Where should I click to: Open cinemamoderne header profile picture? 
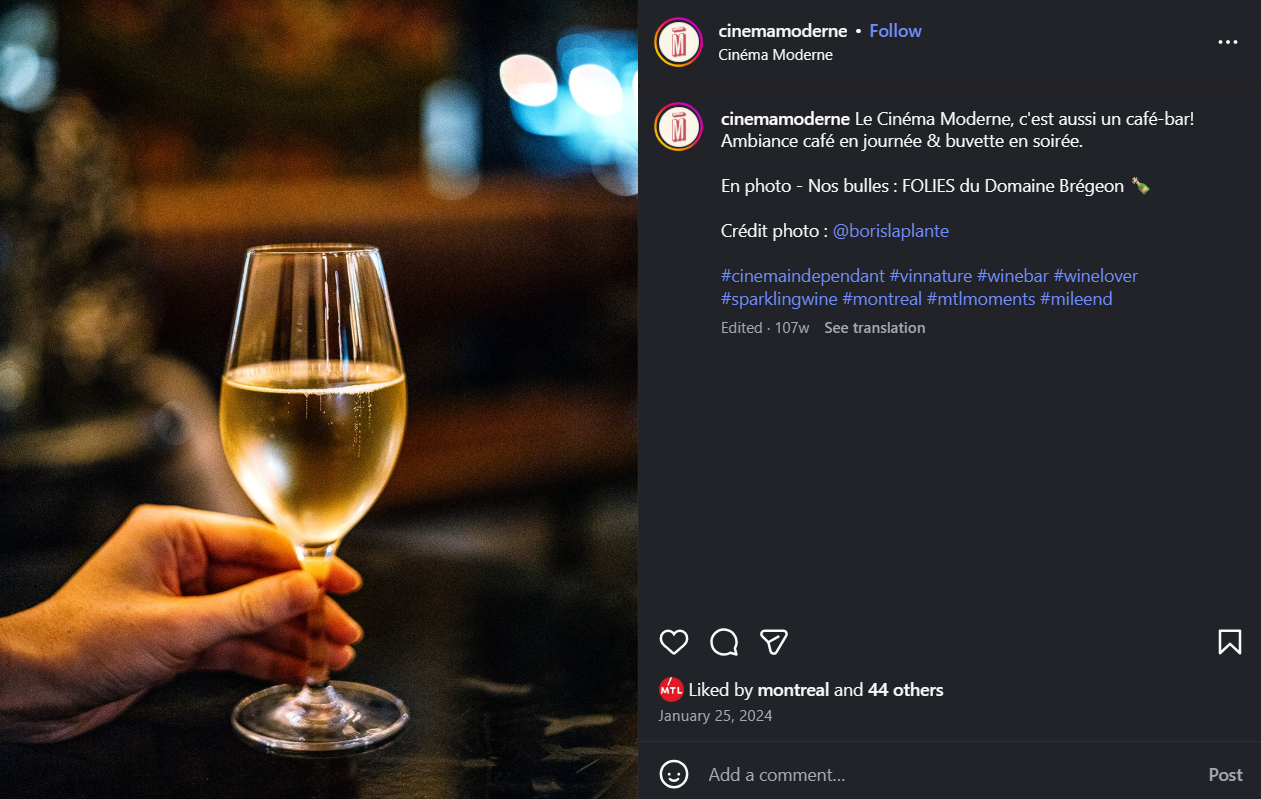[679, 43]
